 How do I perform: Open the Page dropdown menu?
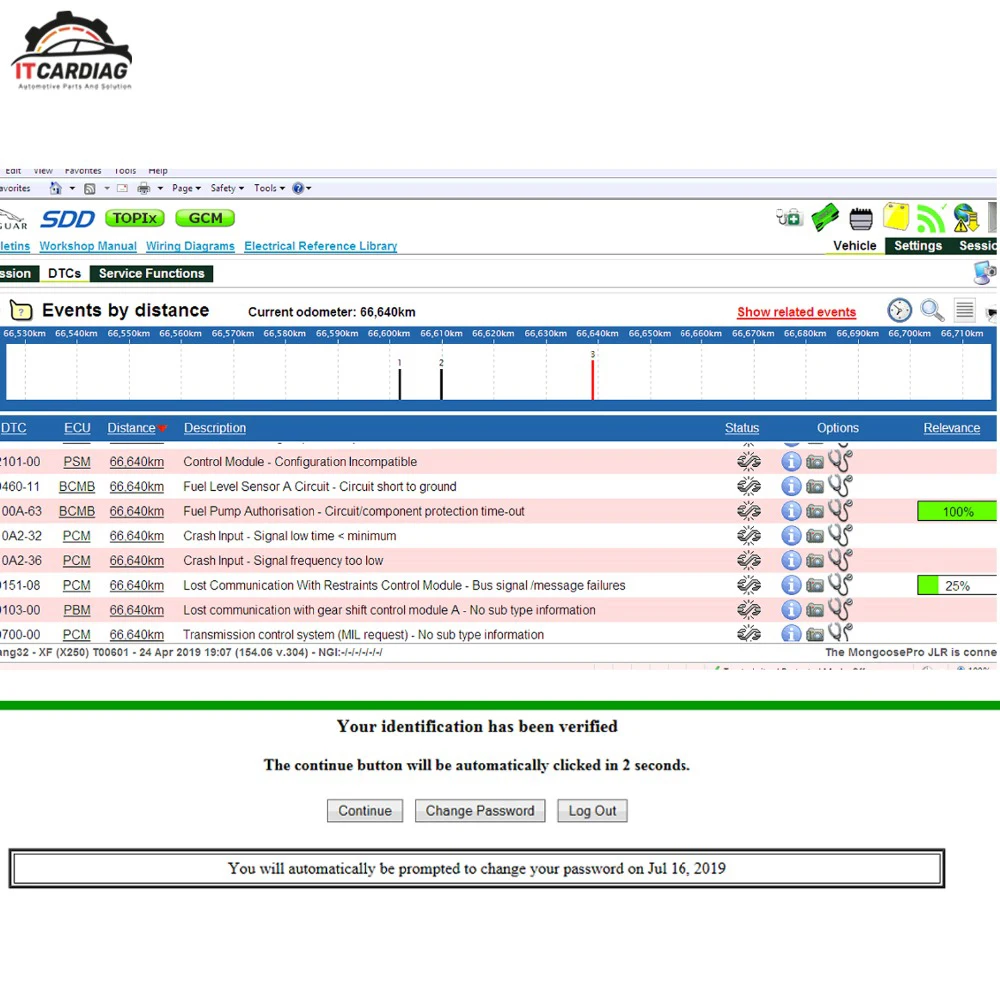click(186, 188)
